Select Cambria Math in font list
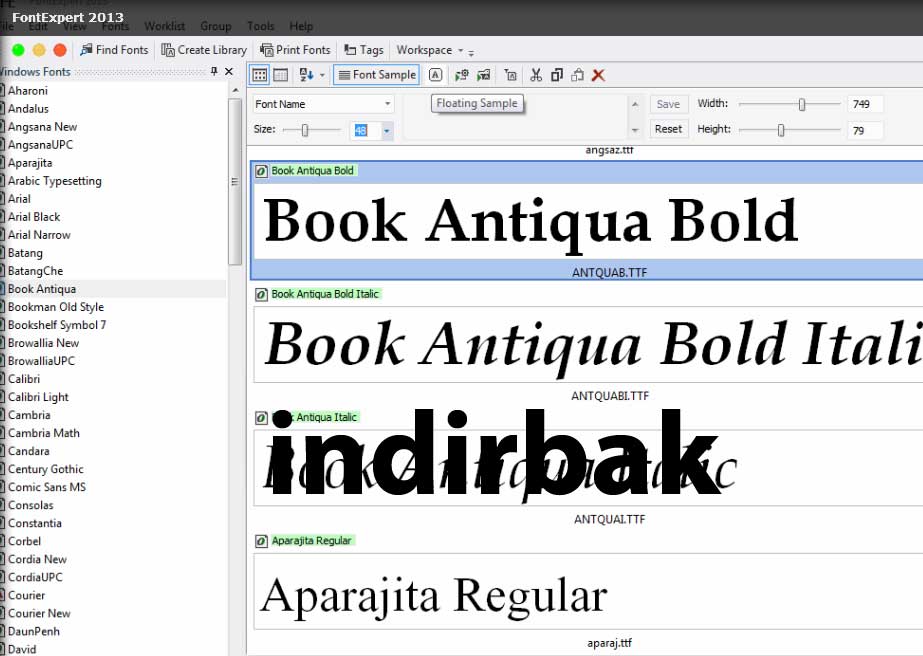 tap(44, 433)
